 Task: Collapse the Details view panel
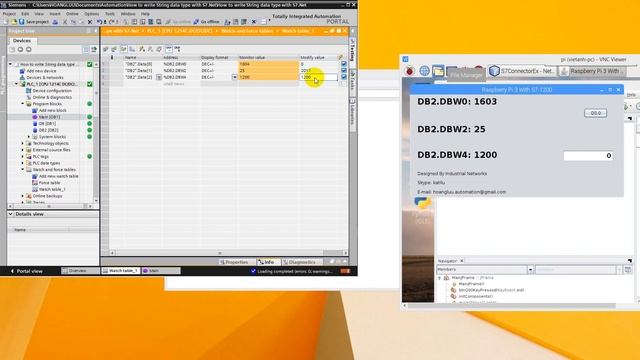coord(11,214)
